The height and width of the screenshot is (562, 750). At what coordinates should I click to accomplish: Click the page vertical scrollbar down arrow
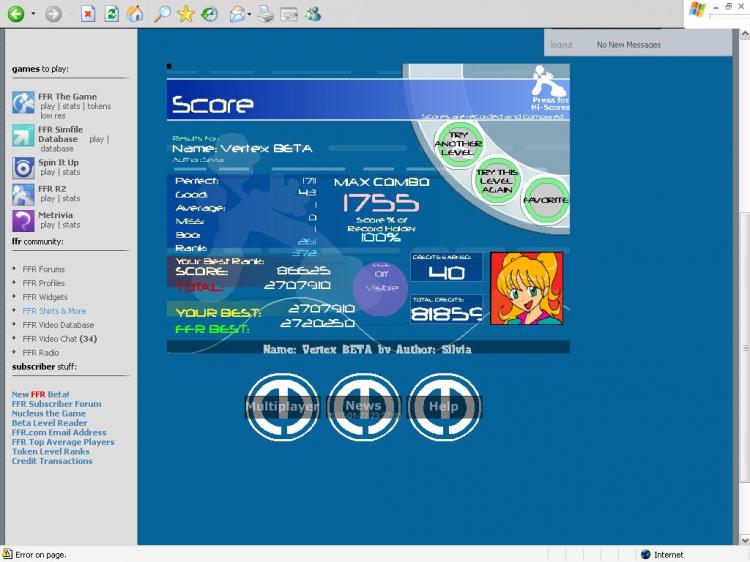(x=744, y=540)
